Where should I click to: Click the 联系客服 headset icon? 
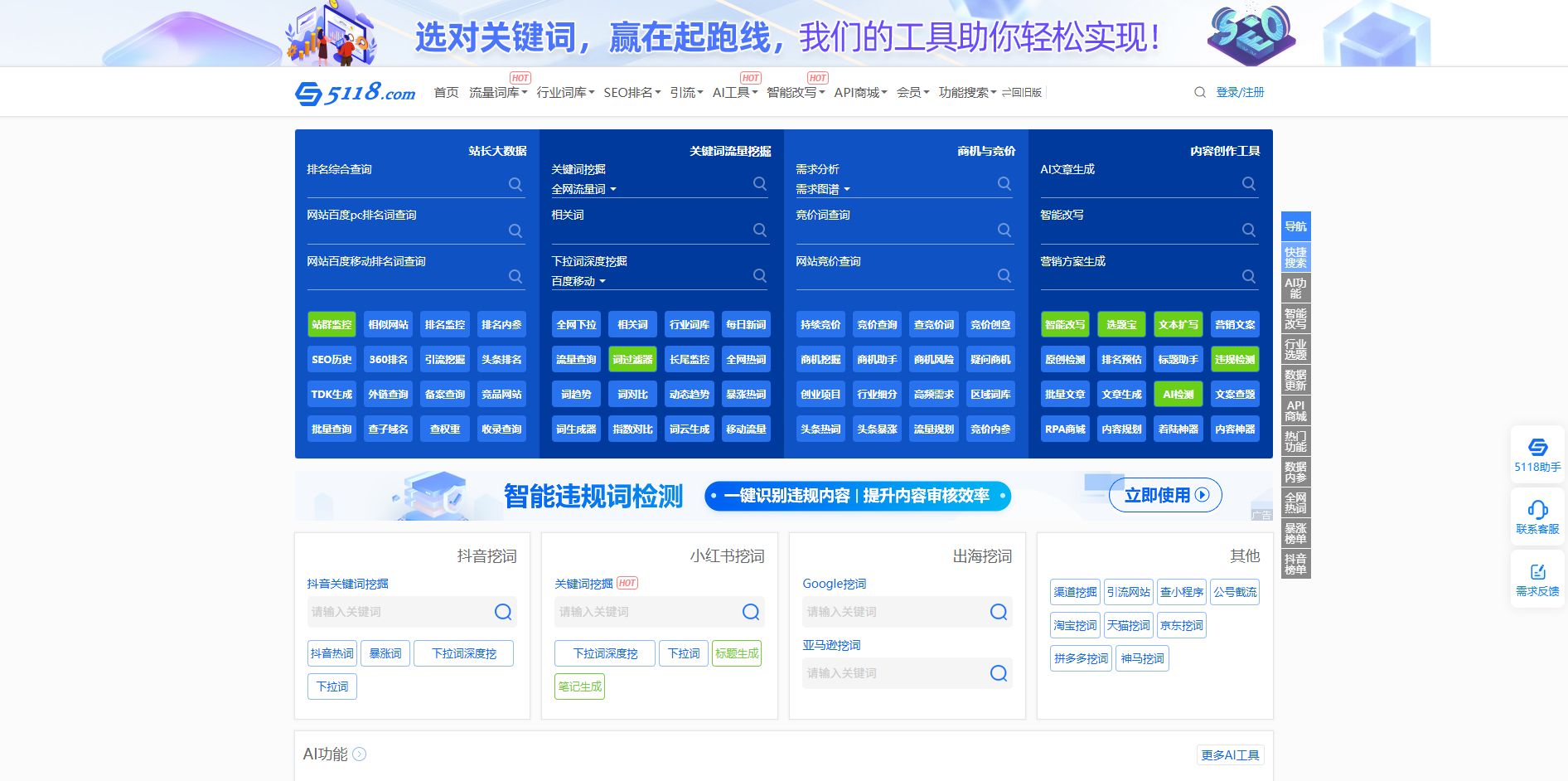click(x=1537, y=510)
